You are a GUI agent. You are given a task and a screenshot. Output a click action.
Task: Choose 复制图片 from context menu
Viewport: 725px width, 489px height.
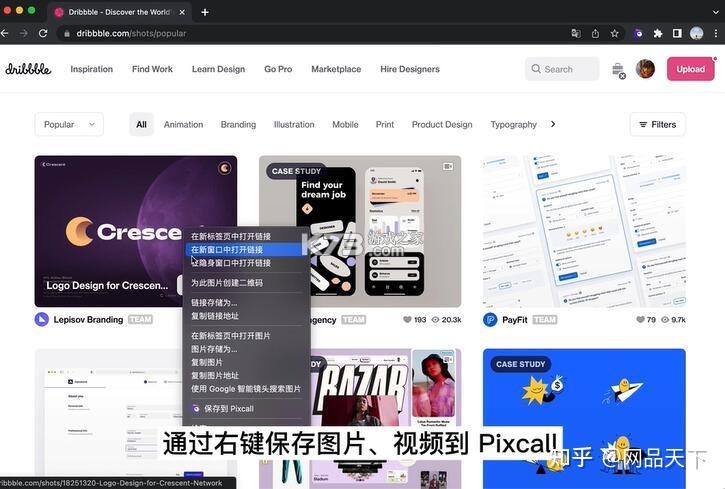click(x=245, y=362)
